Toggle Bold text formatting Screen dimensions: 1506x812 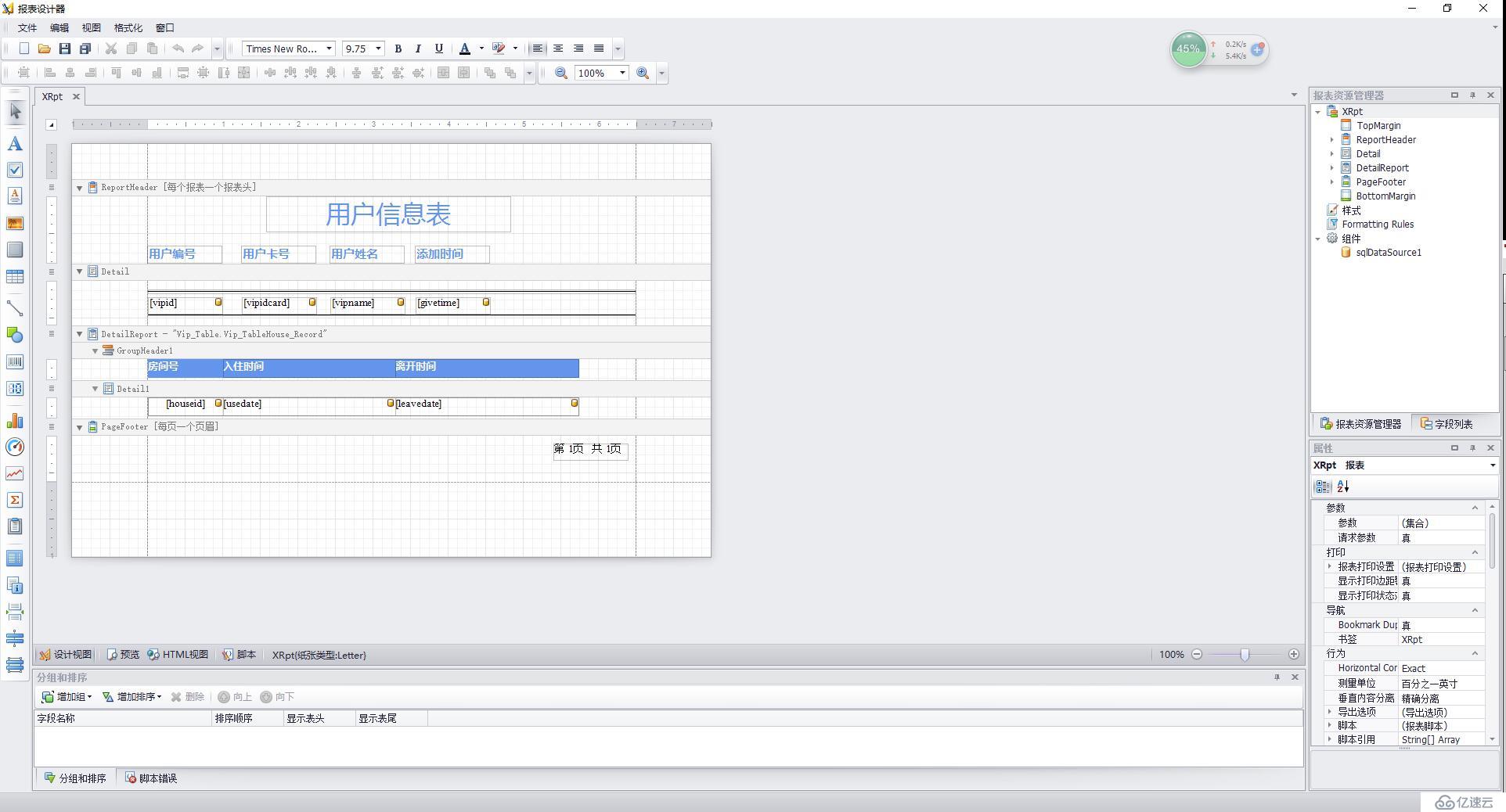click(398, 49)
